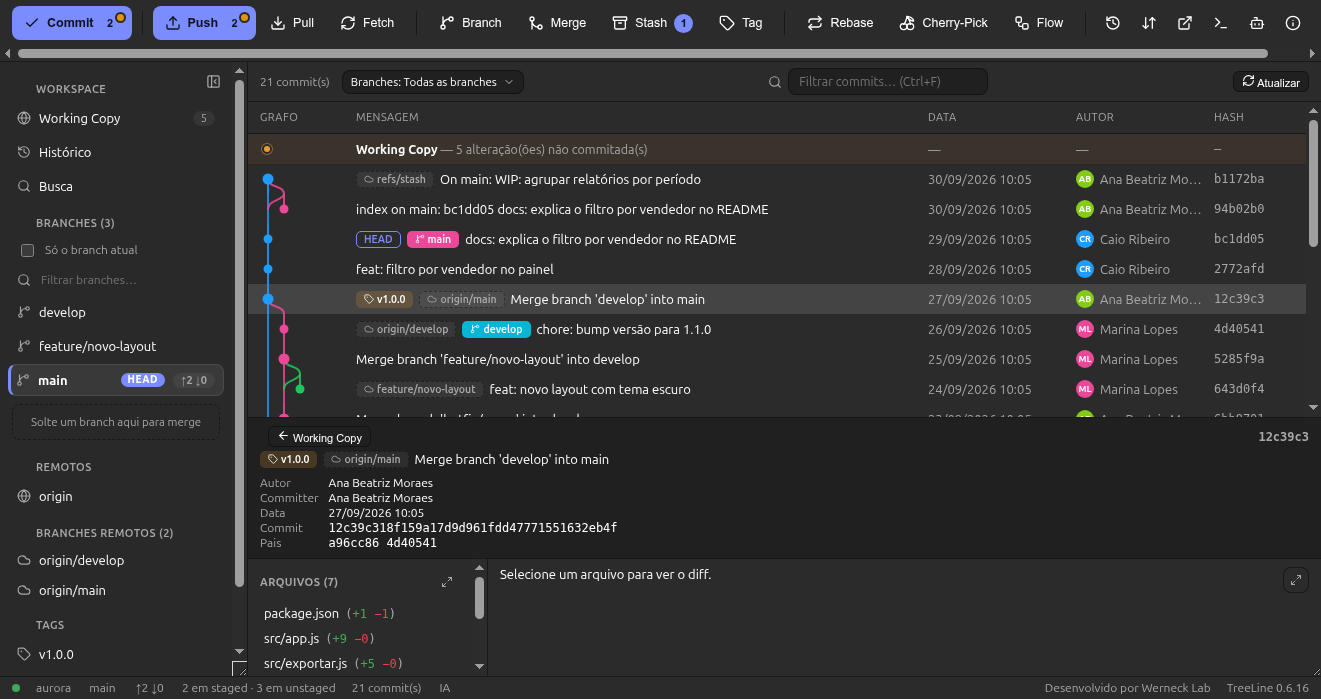1321x699 pixels.
Task: Select Working Copy in the sidebar
Action: click(116, 118)
